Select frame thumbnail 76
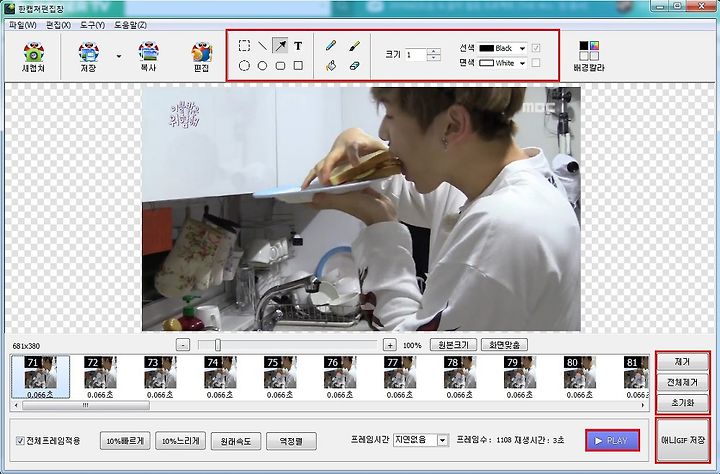720x474 pixels. [x=340, y=377]
